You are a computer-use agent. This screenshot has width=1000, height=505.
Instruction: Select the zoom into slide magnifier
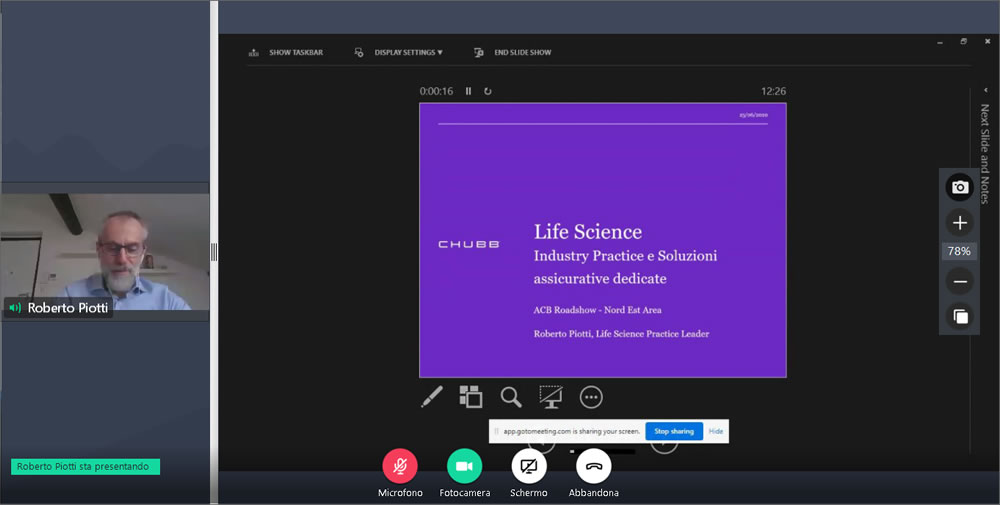tap(511, 397)
